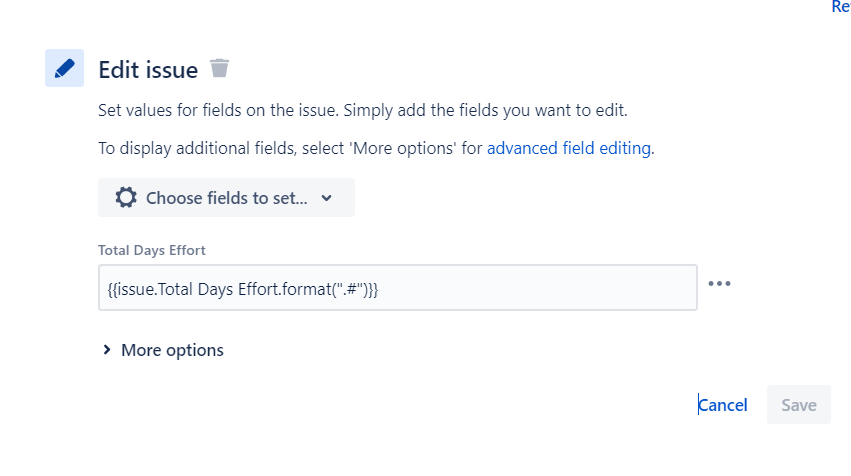Screen dimensions: 851x476
Task: Click the chevron arrow beside More options
Action: click(107, 350)
